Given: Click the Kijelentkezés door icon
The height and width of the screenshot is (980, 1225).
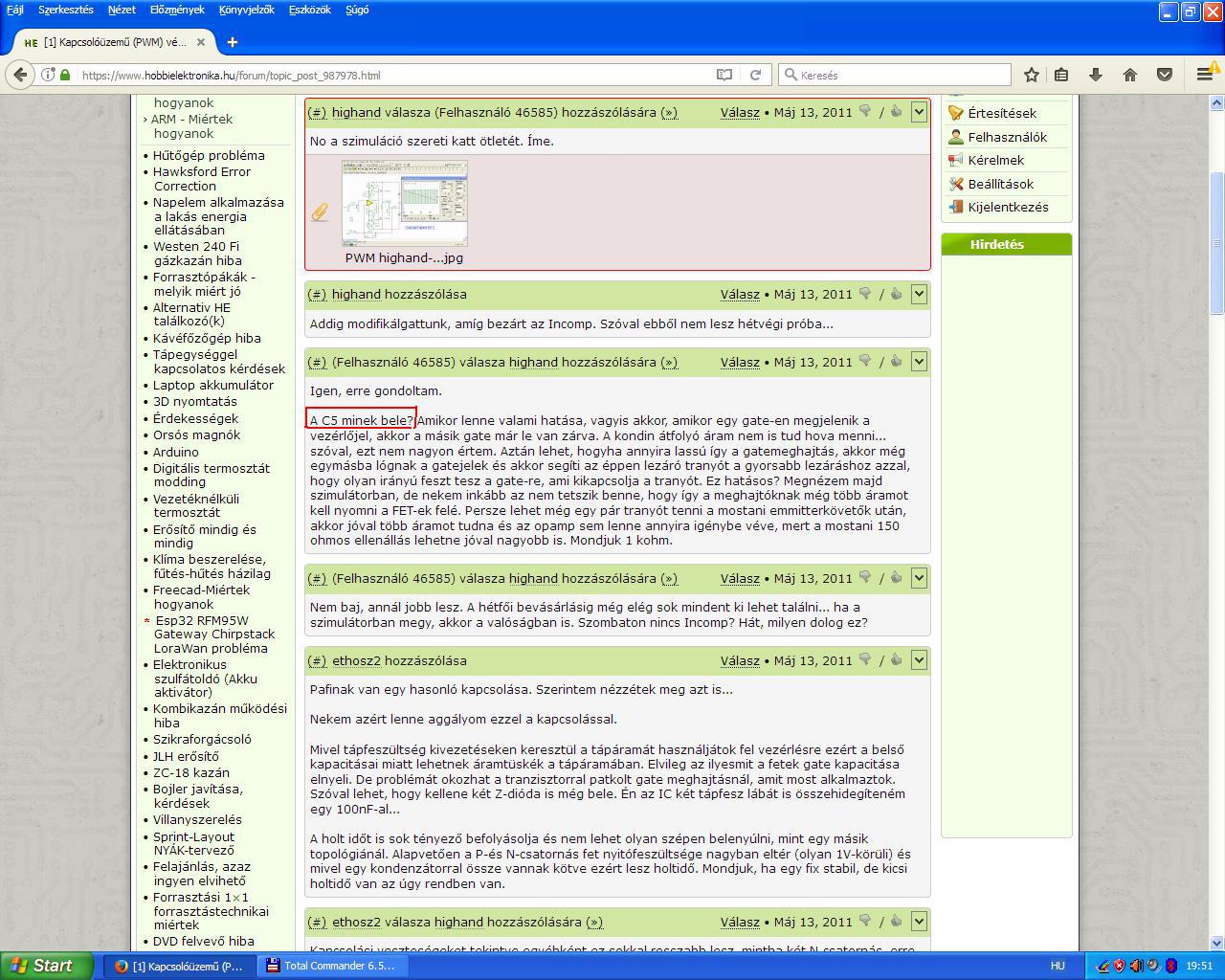Looking at the screenshot, I should tap(955, 207).
